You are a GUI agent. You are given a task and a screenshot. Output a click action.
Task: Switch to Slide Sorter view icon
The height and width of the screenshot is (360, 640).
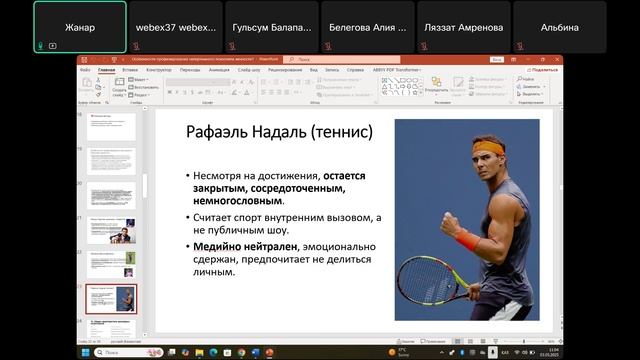click(x=470, y=341)
